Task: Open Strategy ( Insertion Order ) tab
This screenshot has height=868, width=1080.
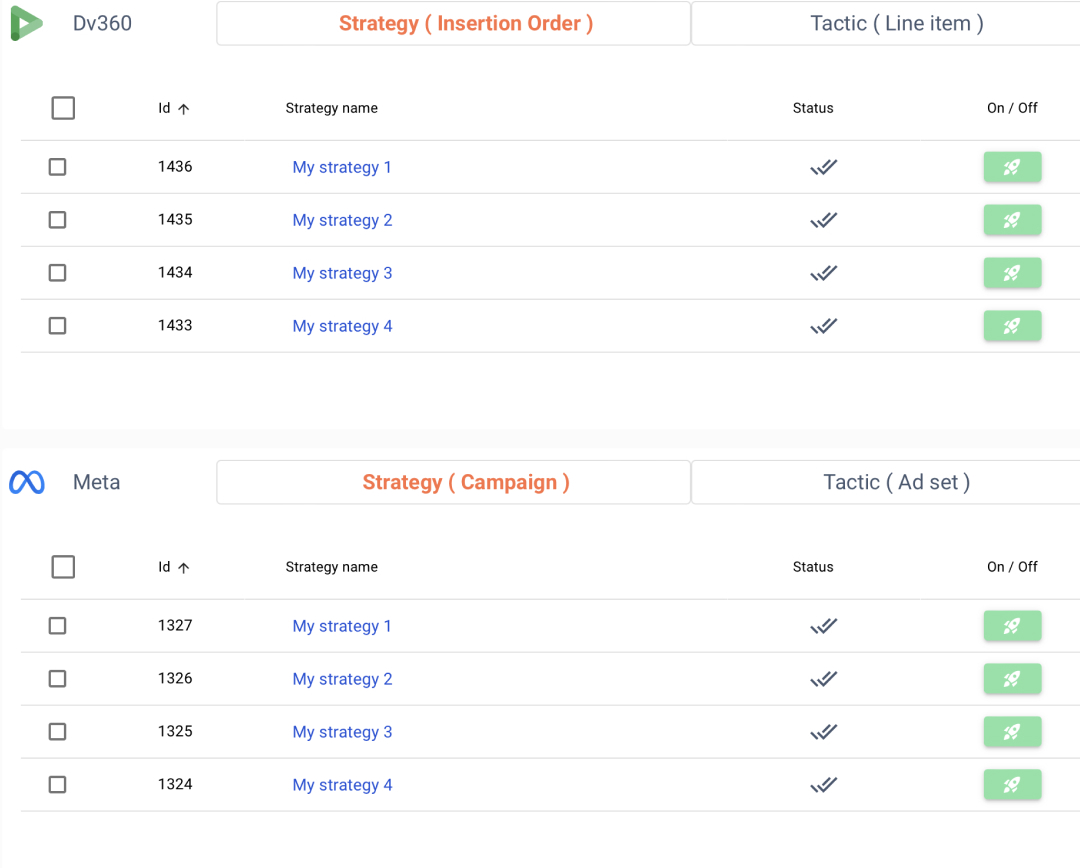Action: [x=465, y=24]
